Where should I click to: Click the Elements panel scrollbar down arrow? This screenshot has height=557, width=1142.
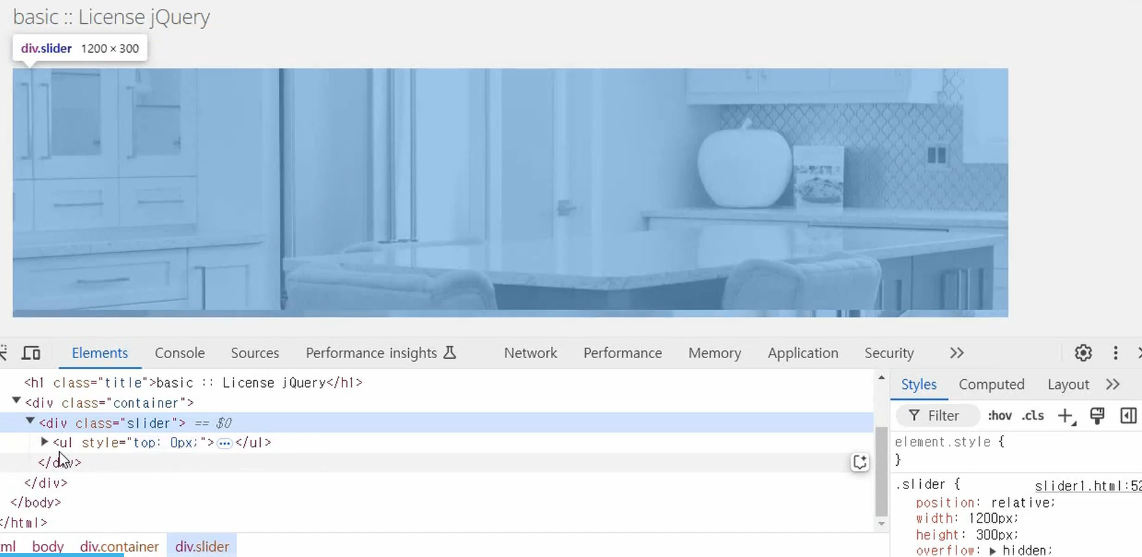point(881,524)
